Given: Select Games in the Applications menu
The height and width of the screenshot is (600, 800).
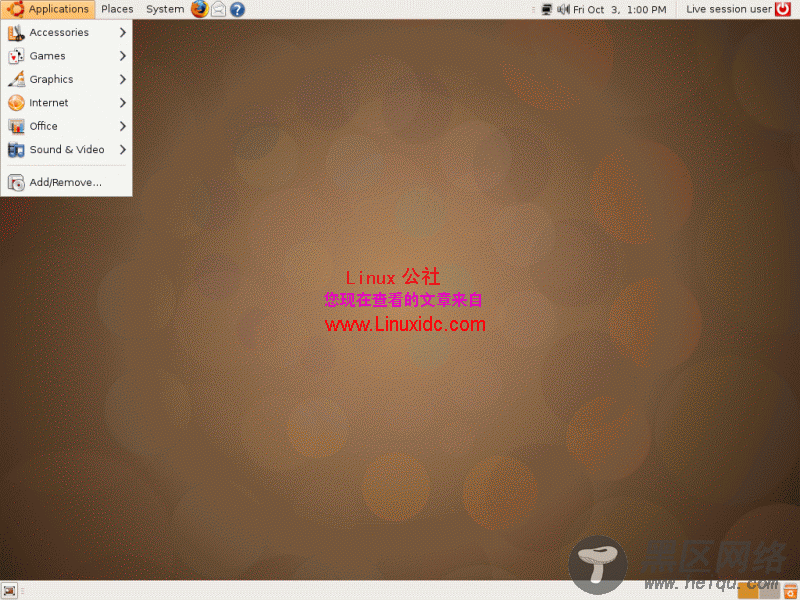Looking at the screenshot, I should click(x=66, y=56).
